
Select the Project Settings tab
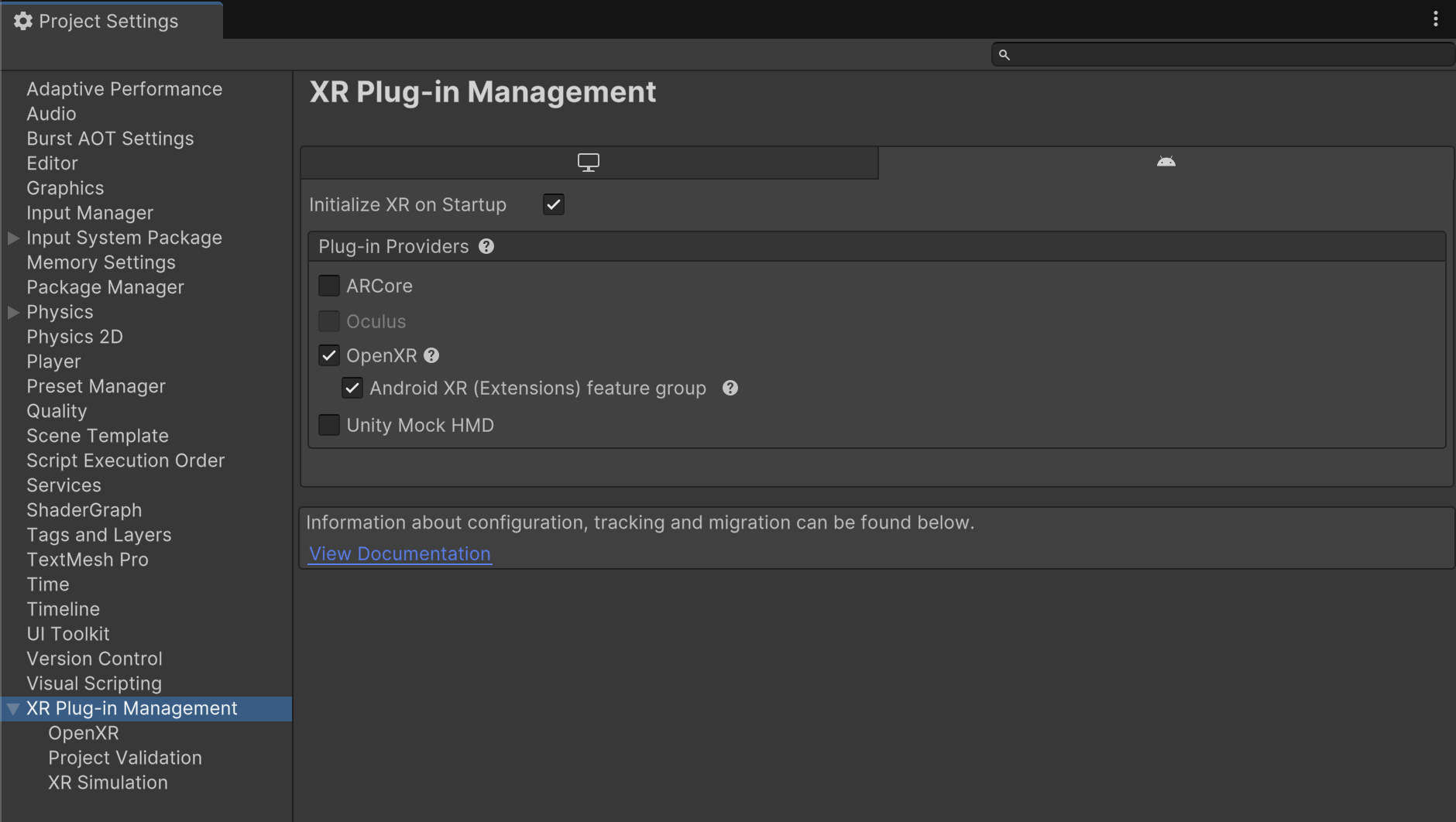click(108, 20)
